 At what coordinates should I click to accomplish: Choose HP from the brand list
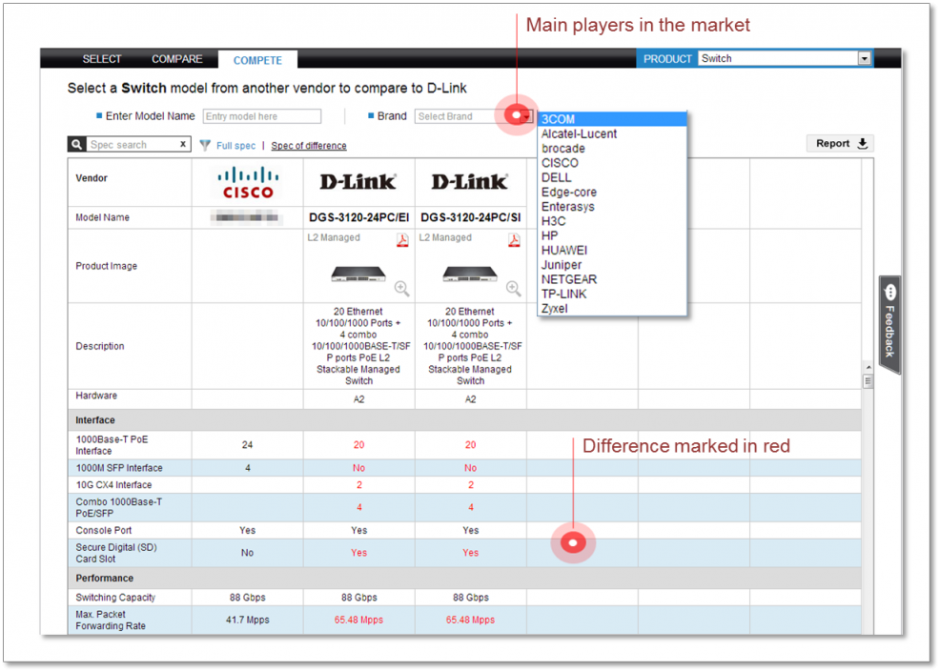tap(612, 236)
